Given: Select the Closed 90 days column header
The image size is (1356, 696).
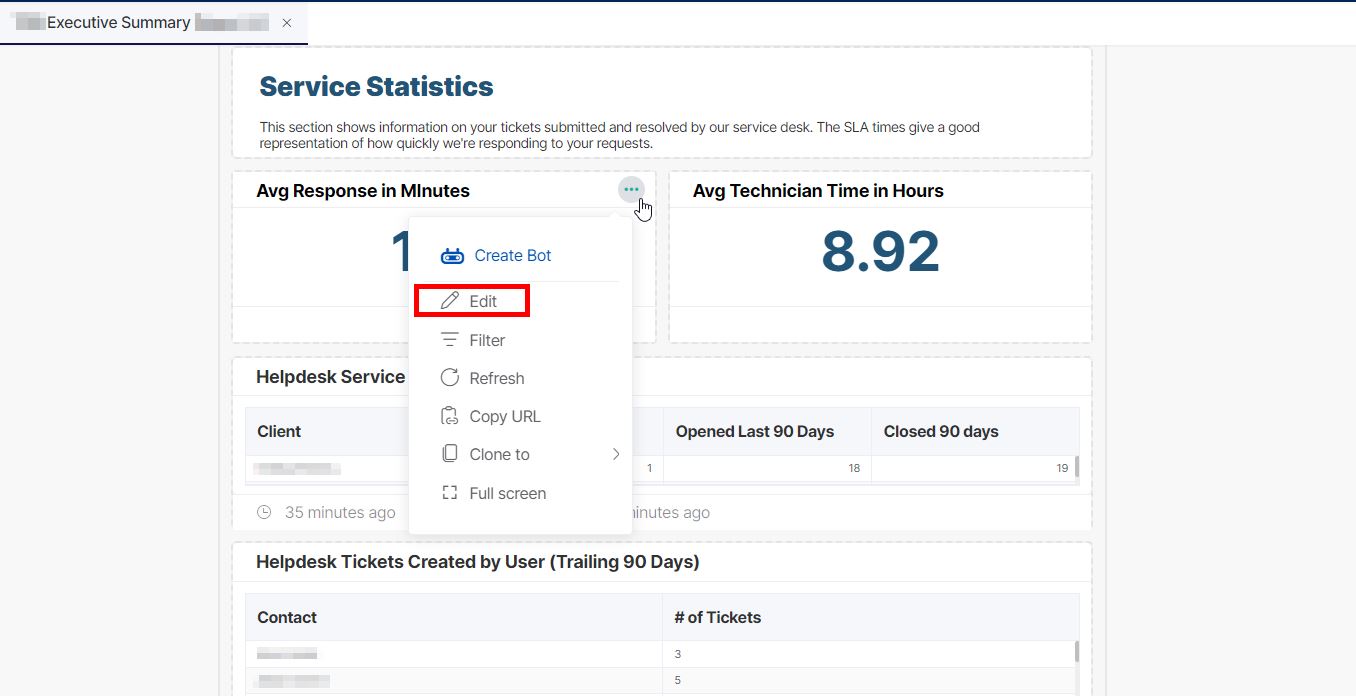Looking at the screenshot, I should click(x=941, y=432).
